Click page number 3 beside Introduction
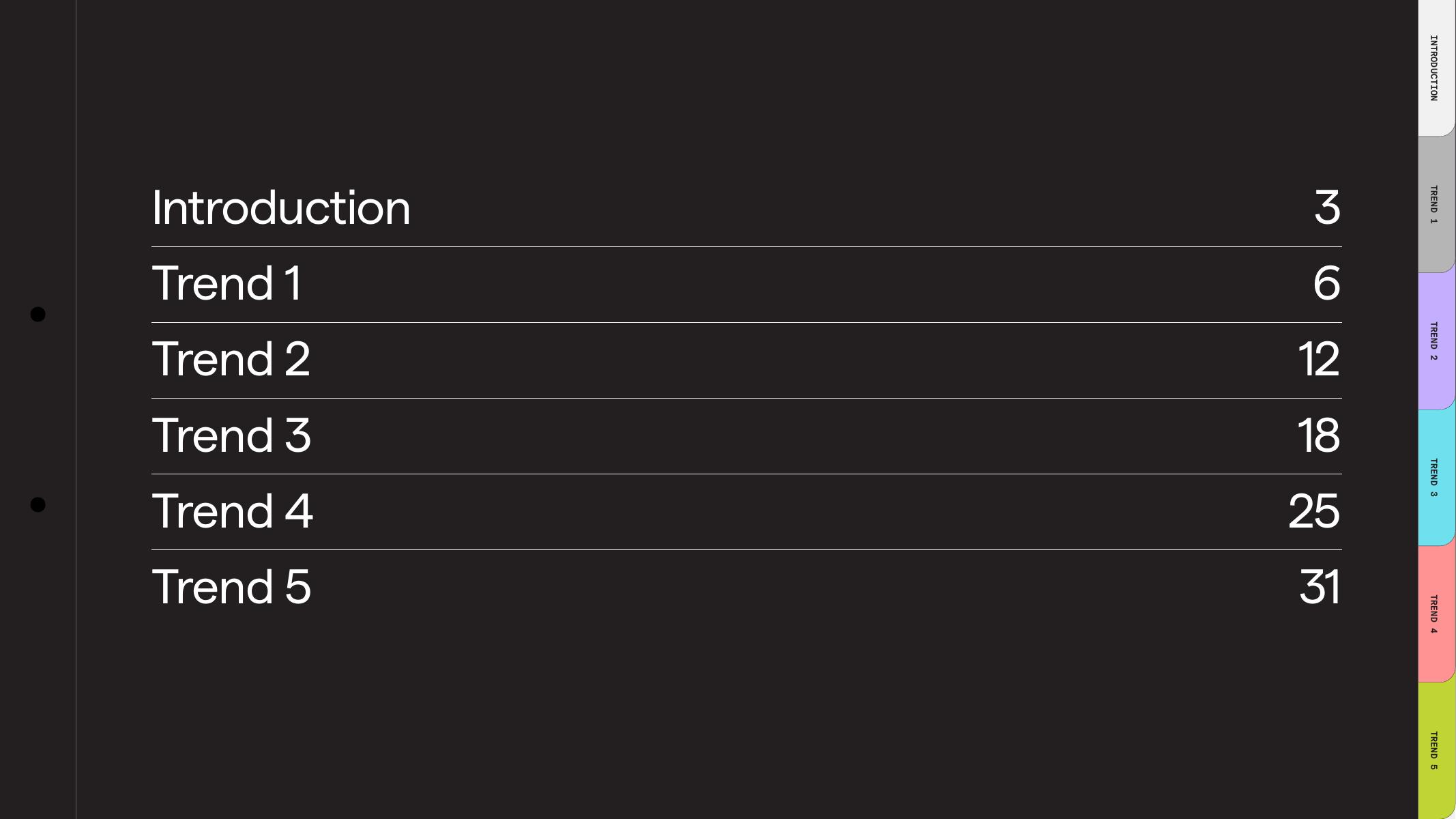Screen dimensions: 1456x819 pyautogui.click(x=1327, y=207)
